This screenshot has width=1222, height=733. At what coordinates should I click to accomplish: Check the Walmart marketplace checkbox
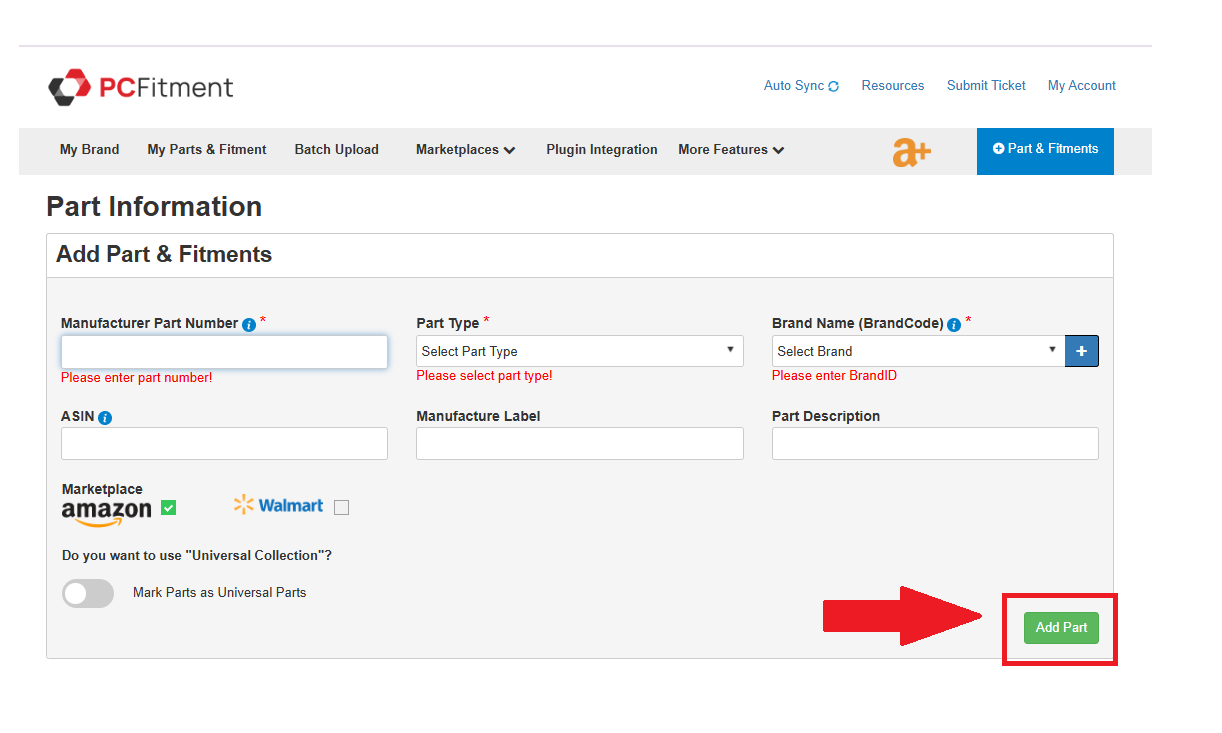342,508
